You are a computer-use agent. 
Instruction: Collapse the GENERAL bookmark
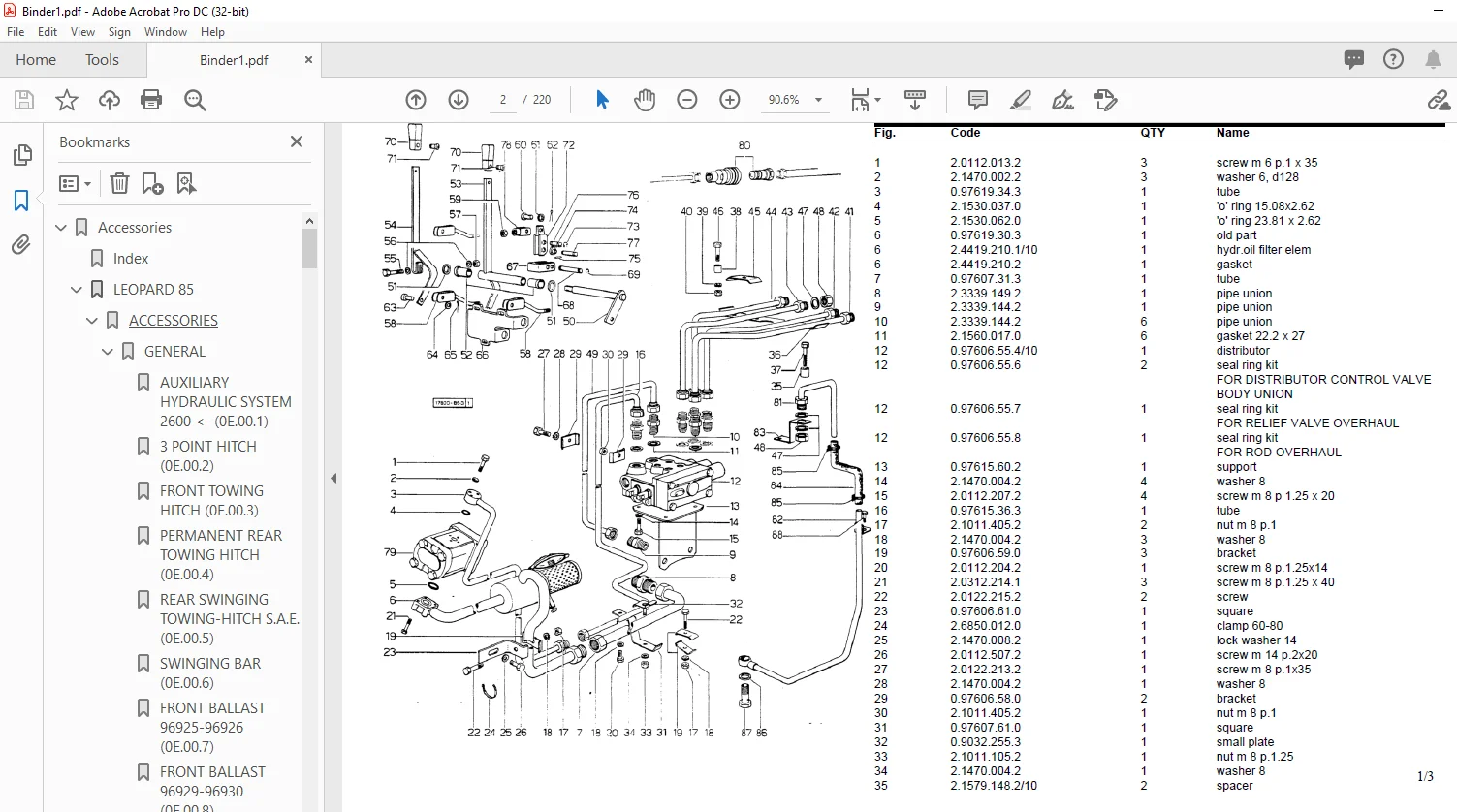coord(108,352)
